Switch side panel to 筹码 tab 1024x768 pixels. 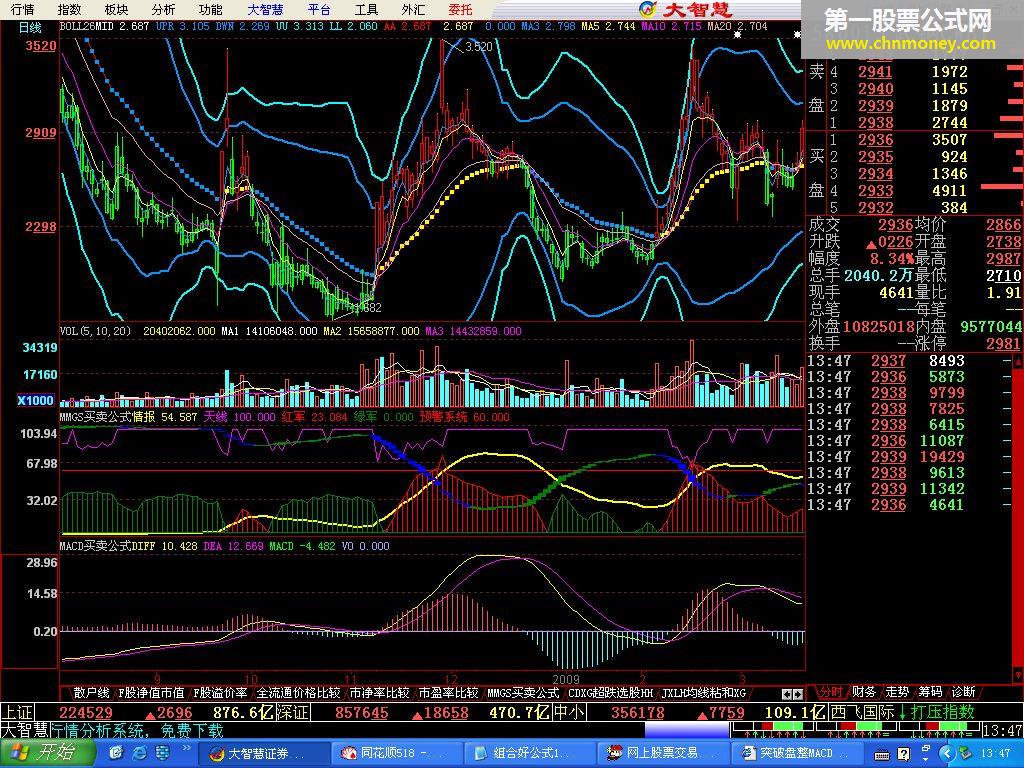[x=930, y=692]
